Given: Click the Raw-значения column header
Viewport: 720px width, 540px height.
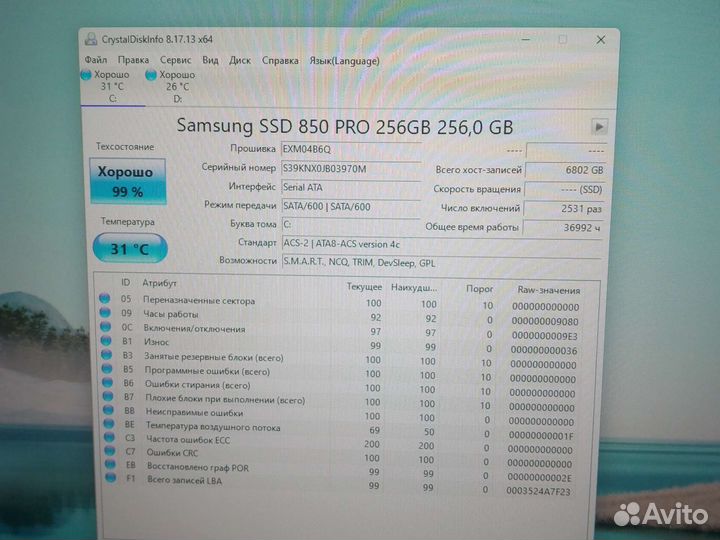Looking at the screenshot, I should click(549, 290).
